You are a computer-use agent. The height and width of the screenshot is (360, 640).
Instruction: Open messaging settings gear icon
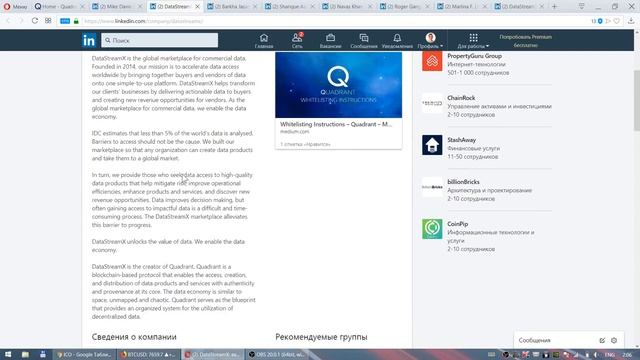pos(614,340)
